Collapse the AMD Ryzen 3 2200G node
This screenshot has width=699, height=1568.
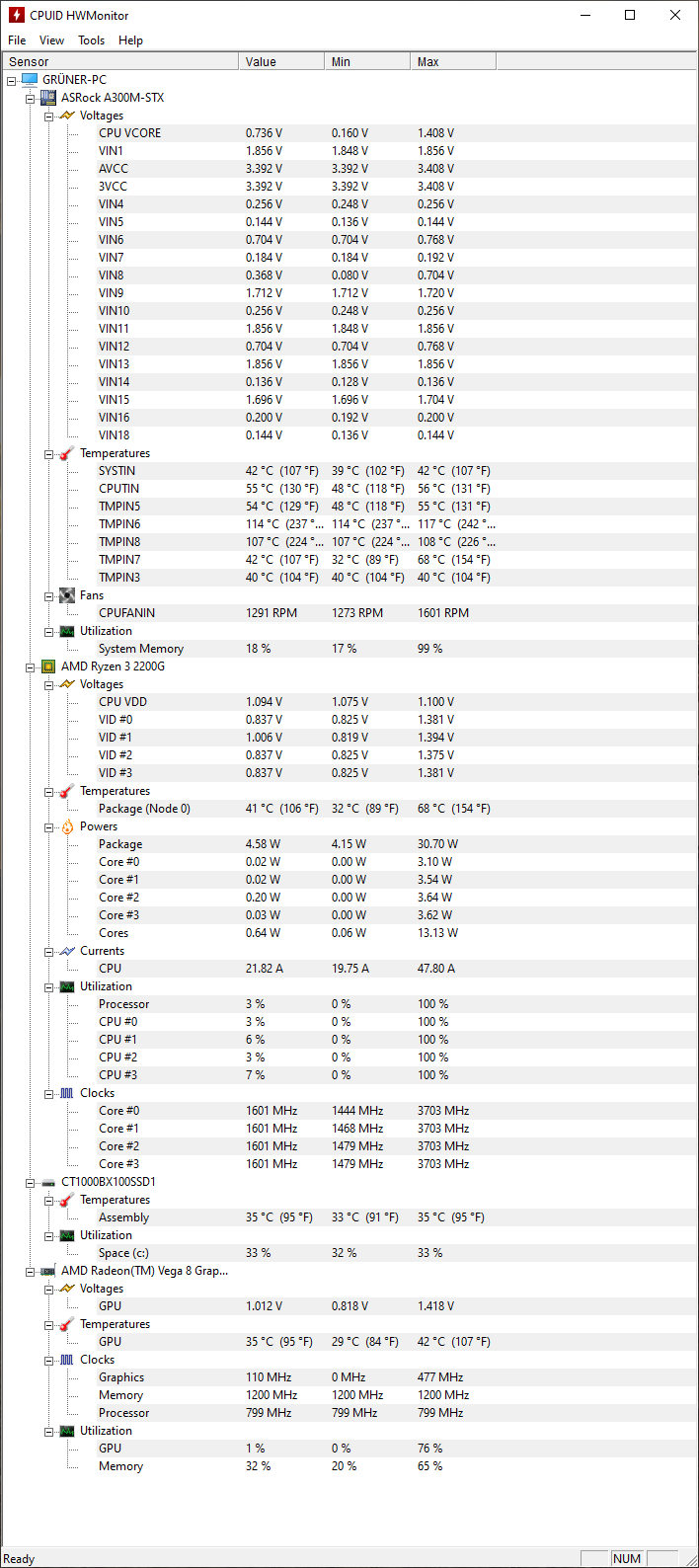click(x=31, y=666)
